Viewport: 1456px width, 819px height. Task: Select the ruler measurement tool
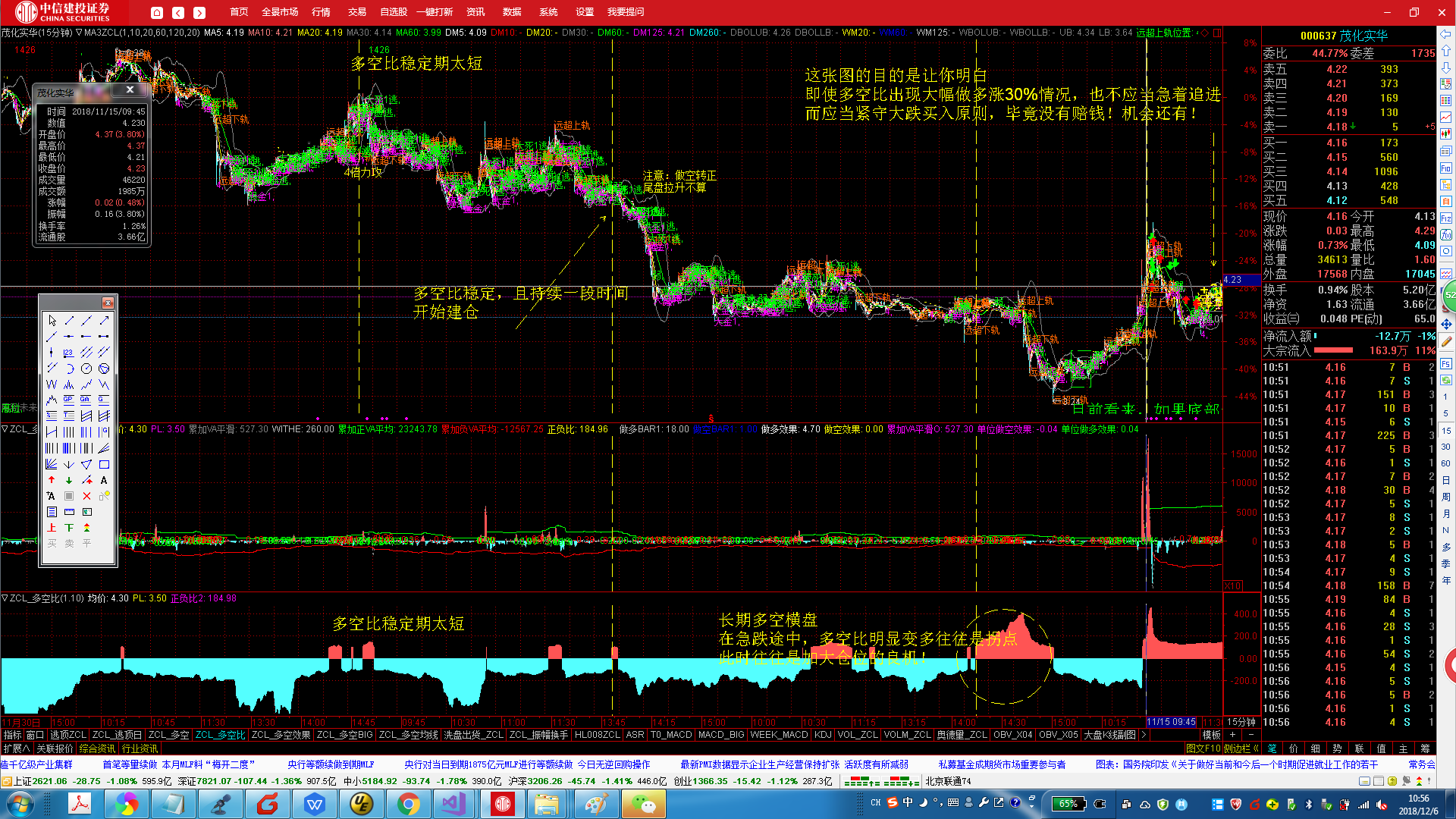[x=69, y=512]
